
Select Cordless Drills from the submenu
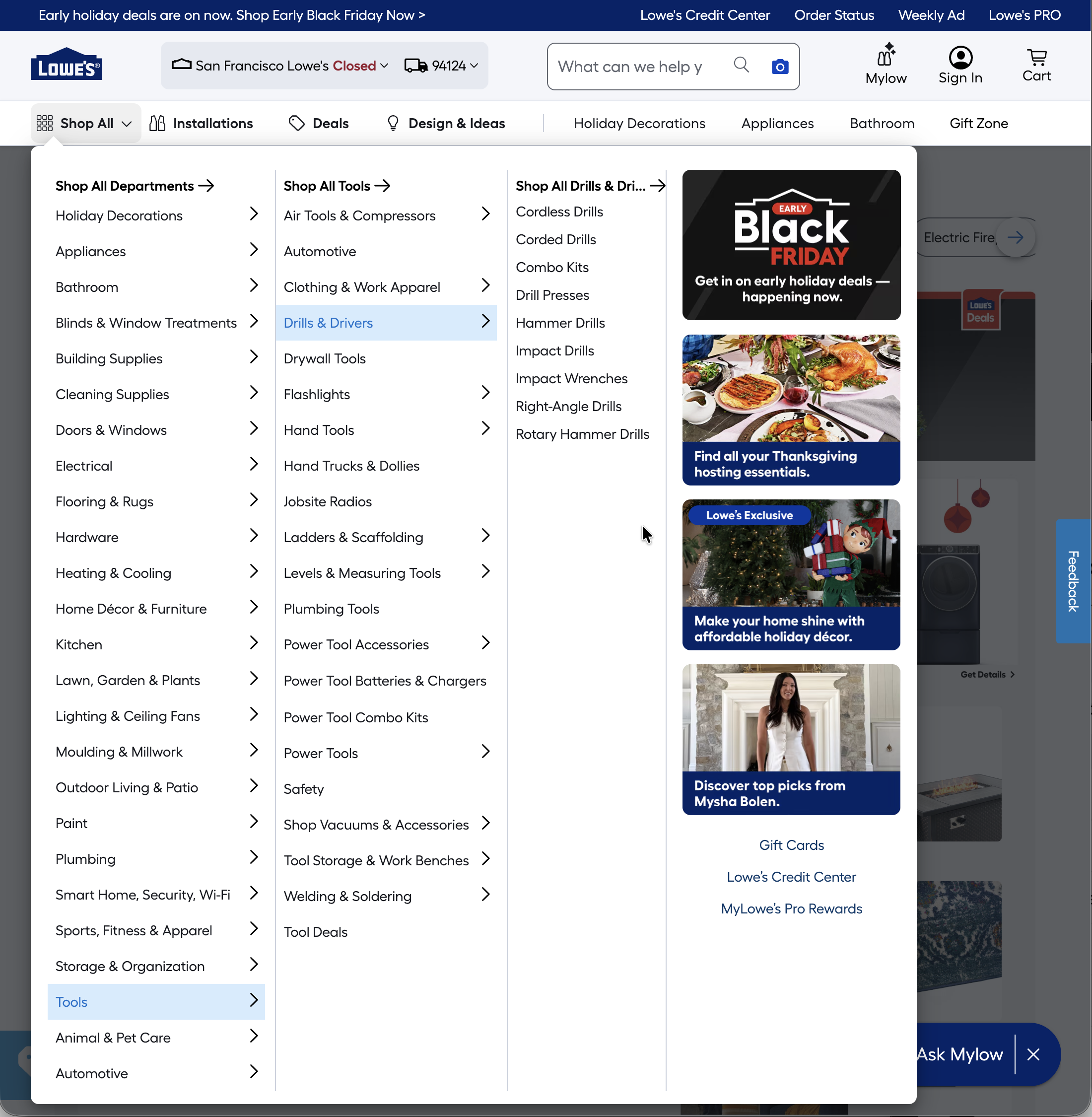(x=559, y=211)
